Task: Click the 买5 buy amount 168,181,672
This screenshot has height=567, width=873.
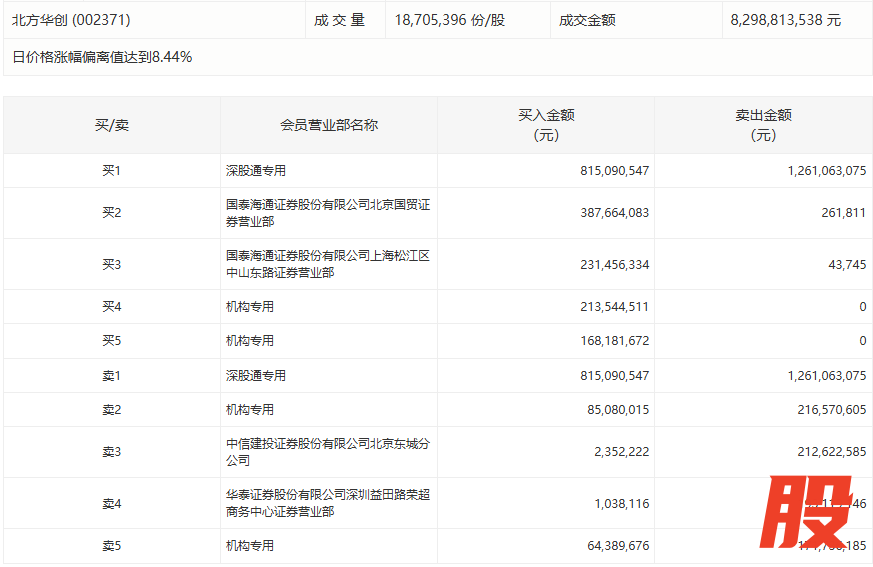Action: pos(614,341)
